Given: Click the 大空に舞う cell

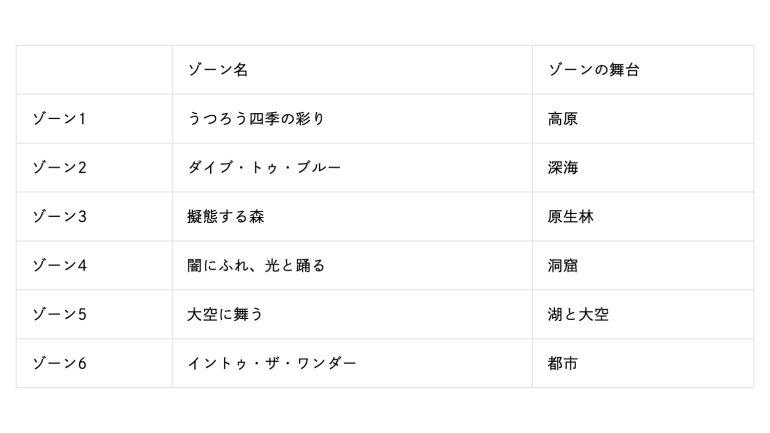Looking at the screenshot, I should [225, 315].
